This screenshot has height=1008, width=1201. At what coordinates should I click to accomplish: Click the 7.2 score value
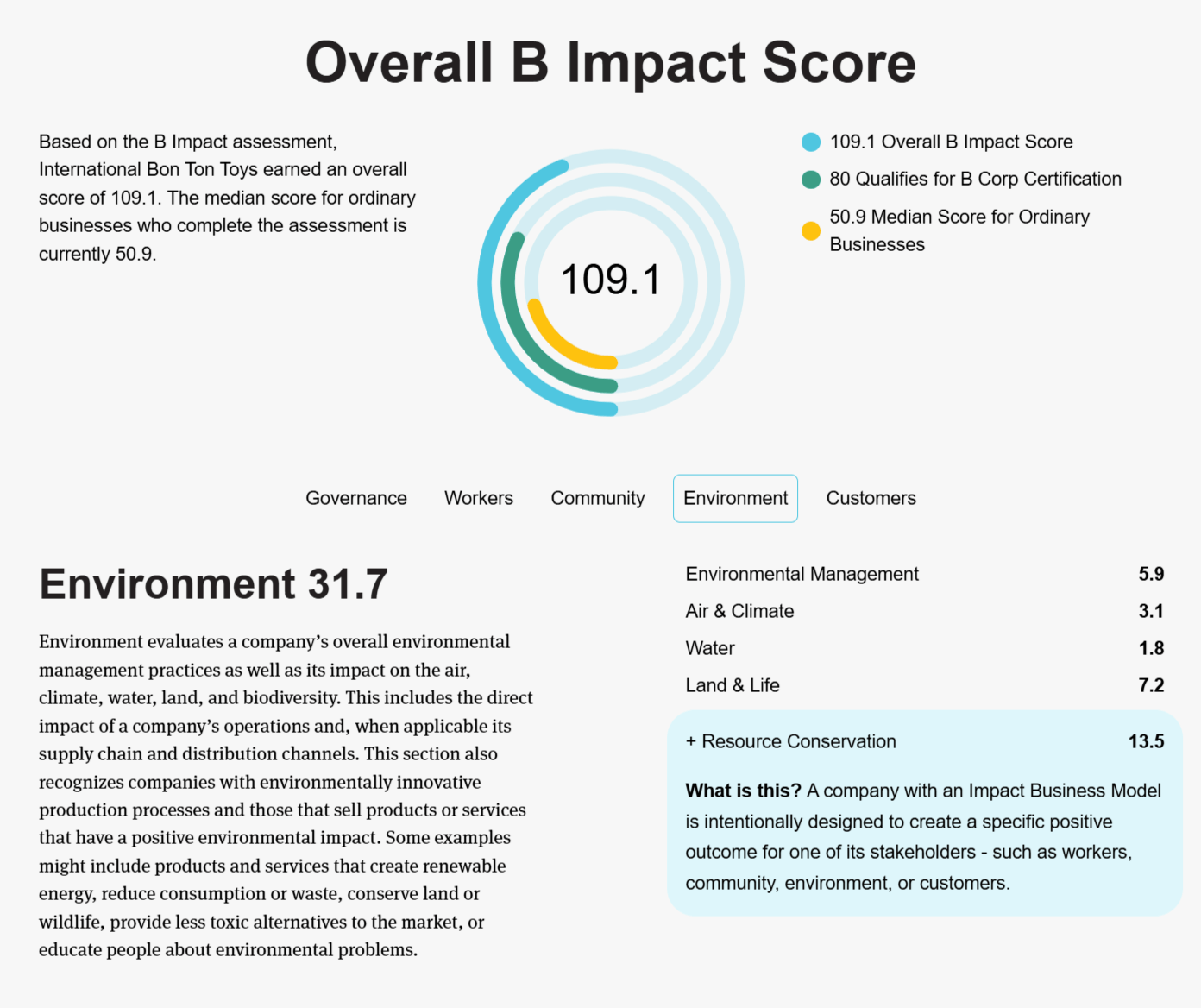[1151, 685]
